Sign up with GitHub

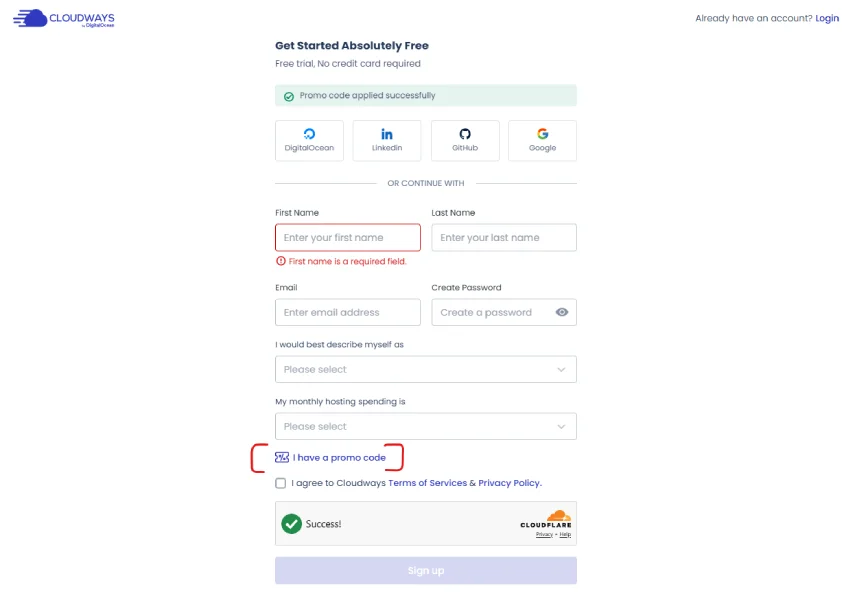(465, 140)
